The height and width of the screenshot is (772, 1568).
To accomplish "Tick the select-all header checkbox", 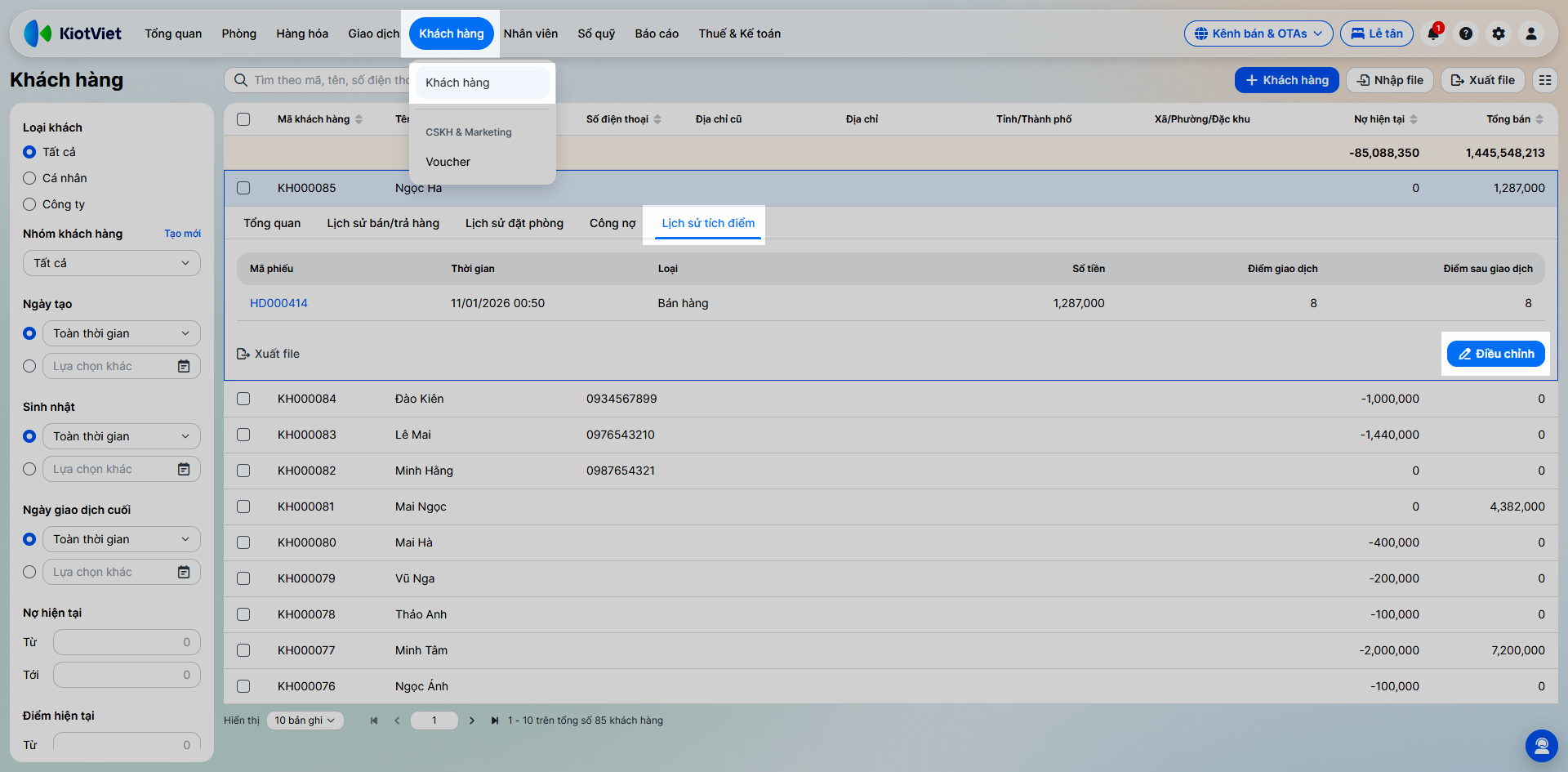I will tap(243, 119).
